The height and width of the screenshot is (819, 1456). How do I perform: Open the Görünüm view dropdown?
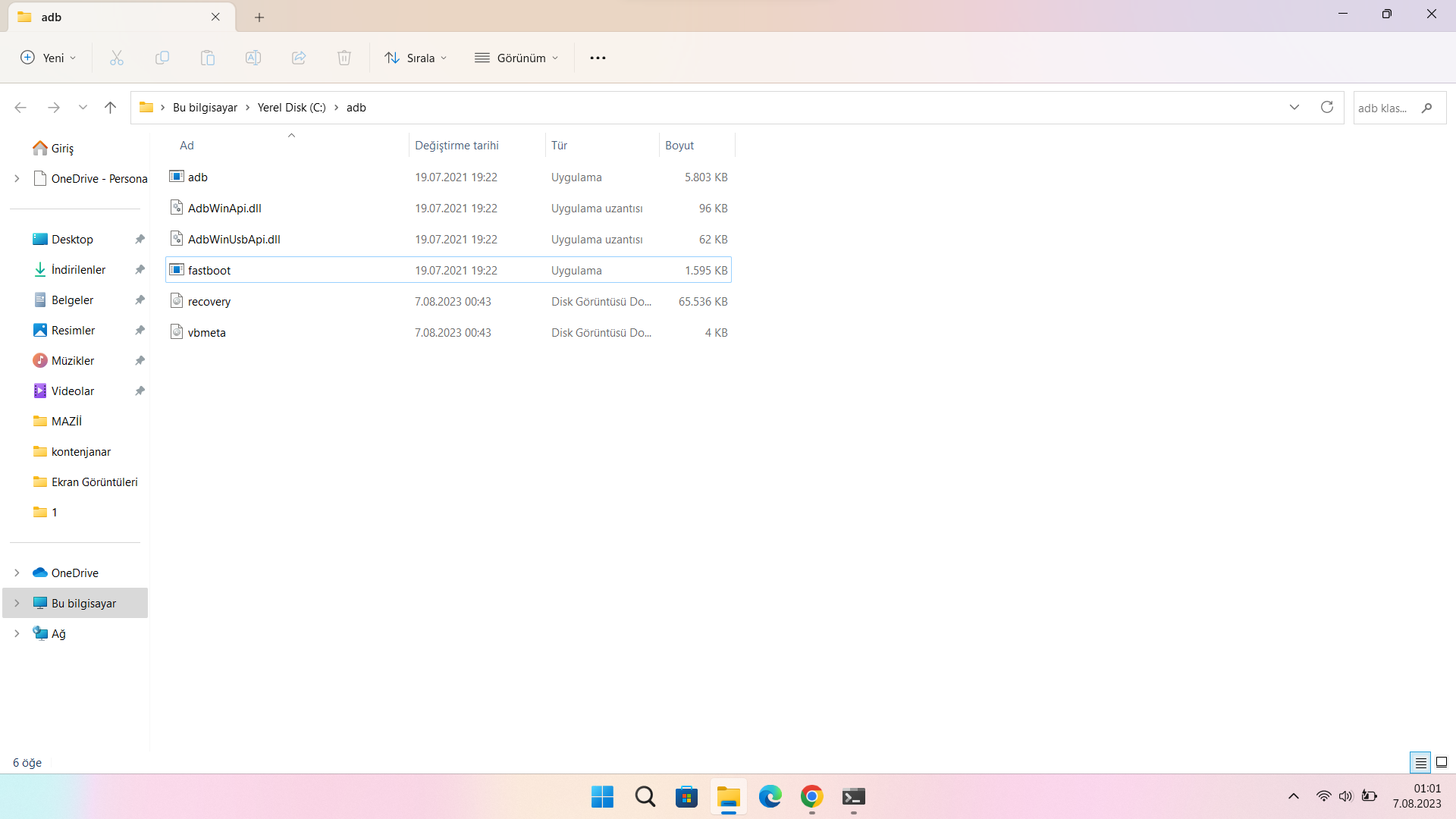[x=516, y=58]
